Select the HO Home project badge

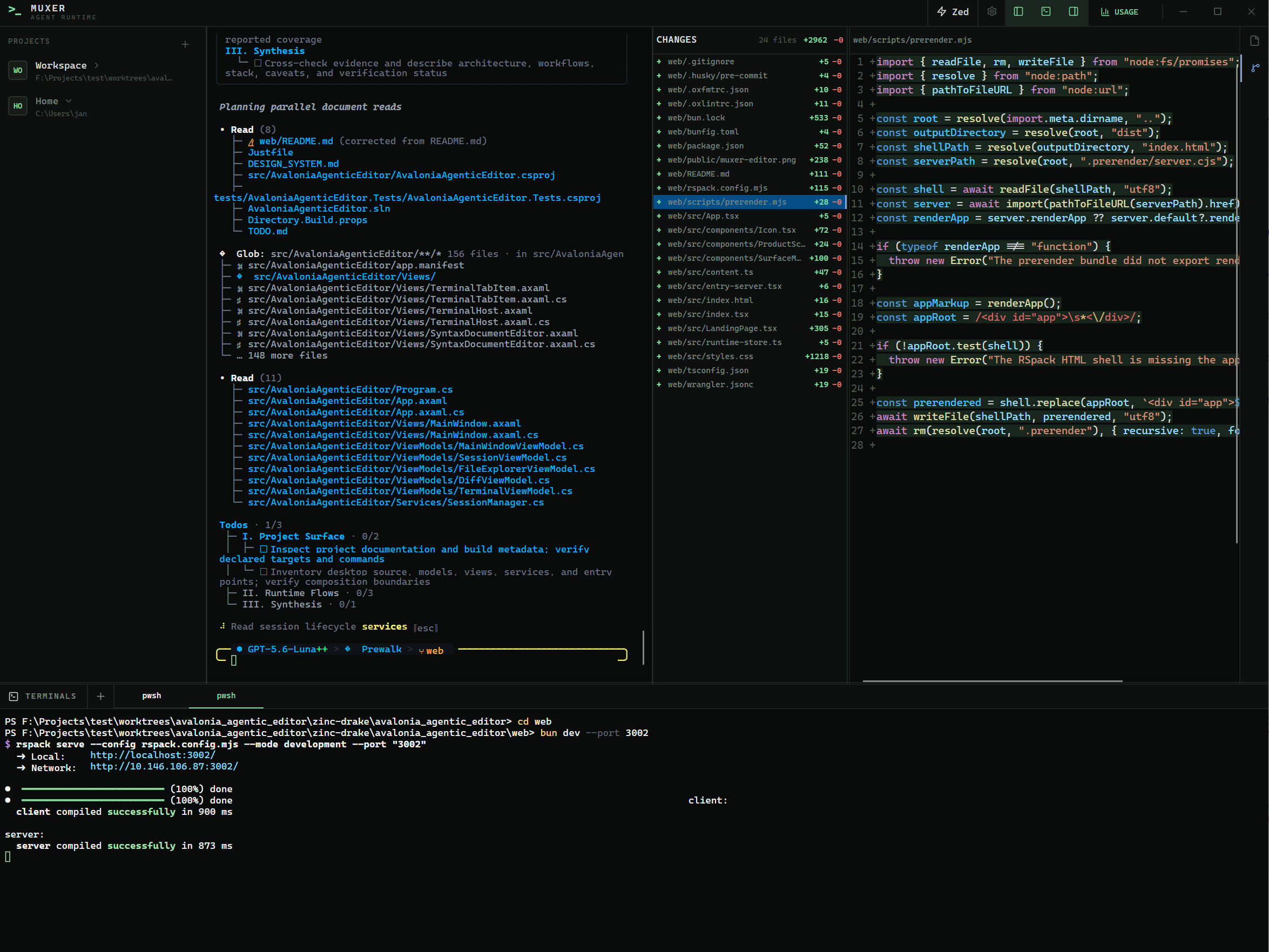pos(18,106)
